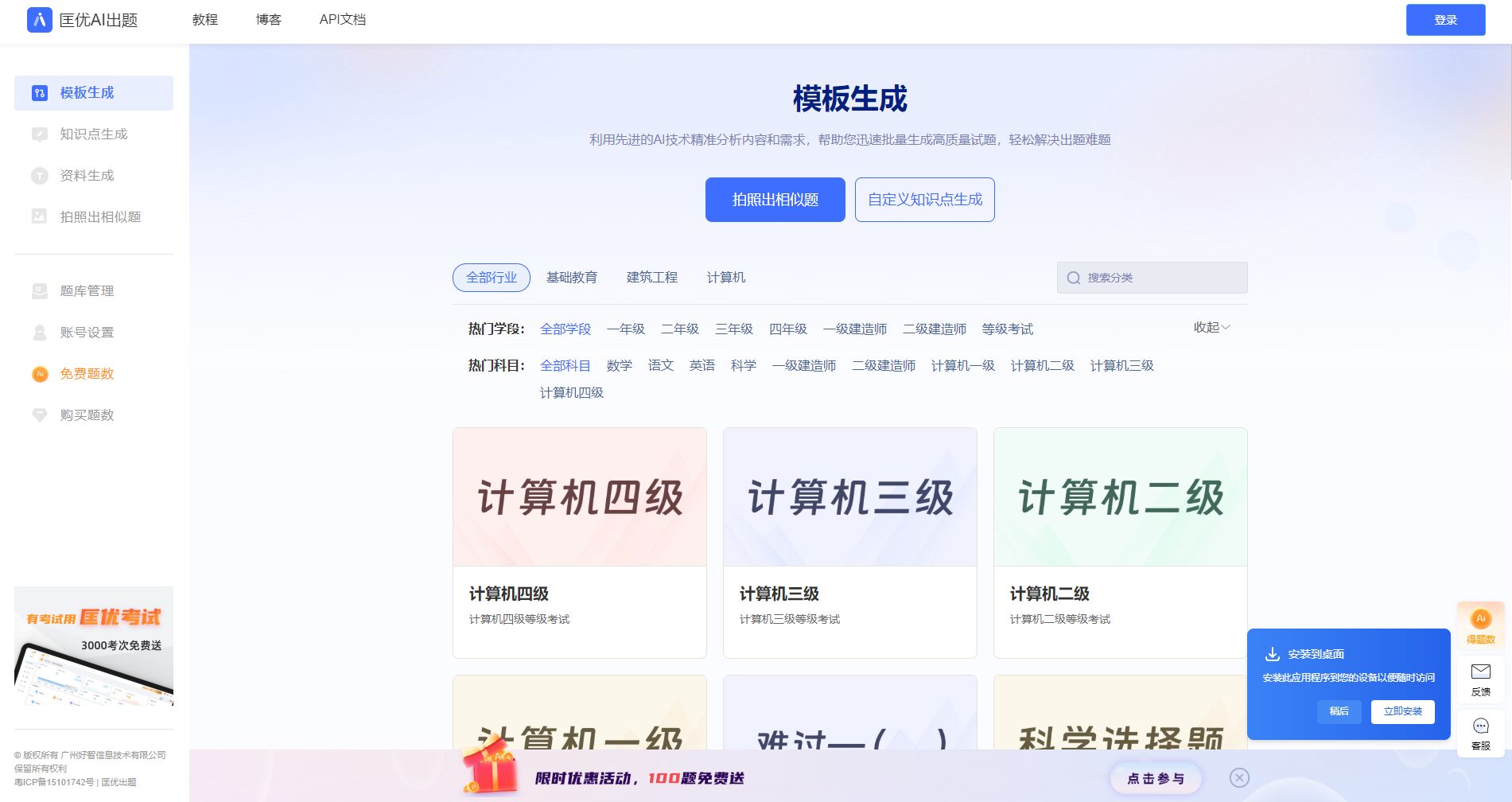Open 知识点生成 from the sidebar
1512x802 pixels.
click(93, 134)
